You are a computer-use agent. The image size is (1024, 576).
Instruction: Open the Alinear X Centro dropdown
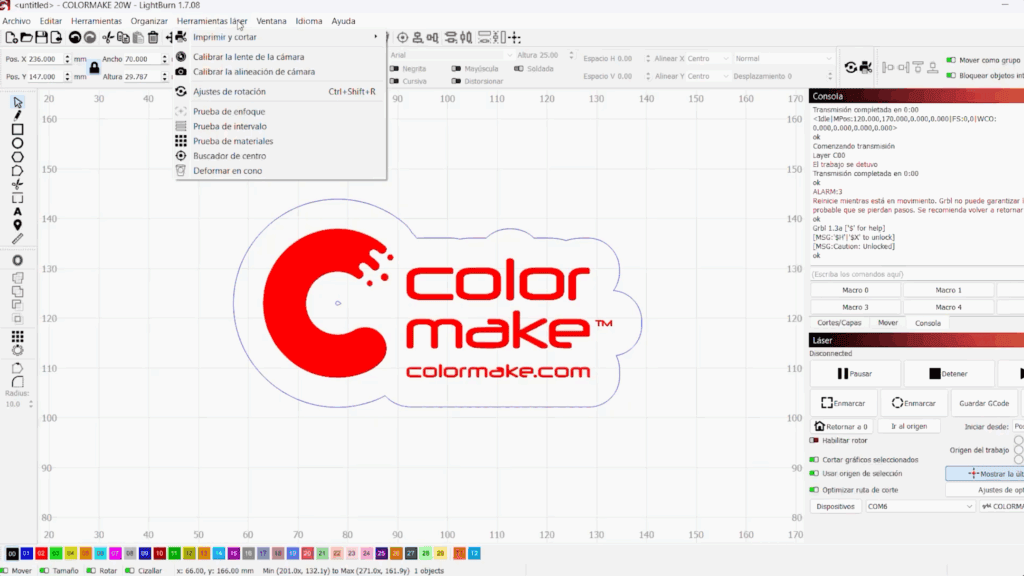[x=708, y=58]
